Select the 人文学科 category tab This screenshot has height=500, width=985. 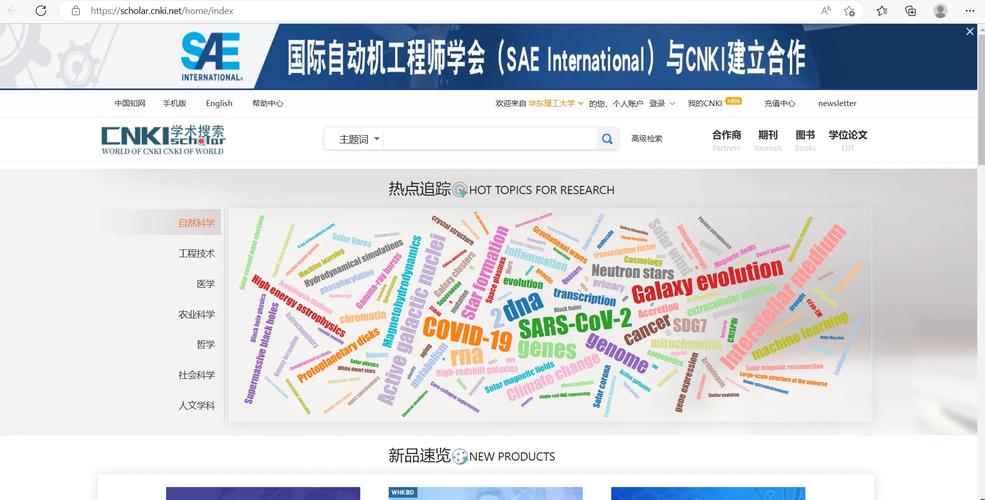coord(197,405)
